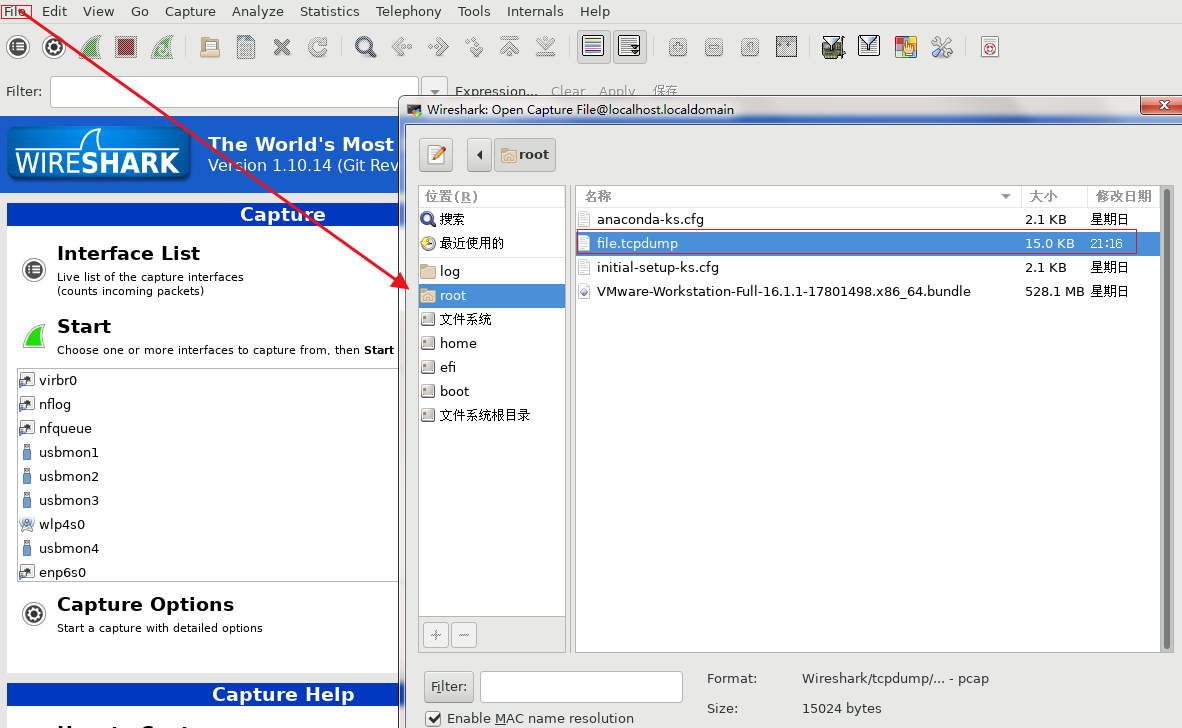Start capture with green shark fin icon
This screenshot has width=1182, height=728.
point(90,47)
